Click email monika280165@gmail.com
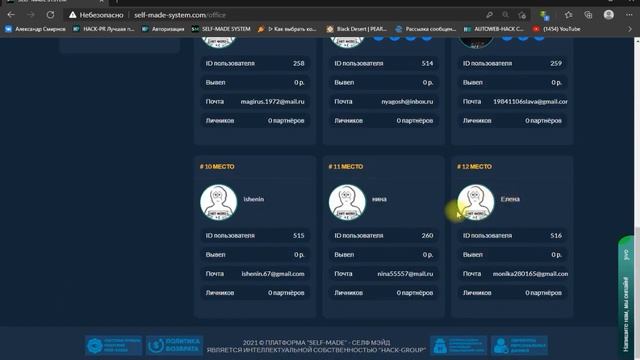 [530, 274]
